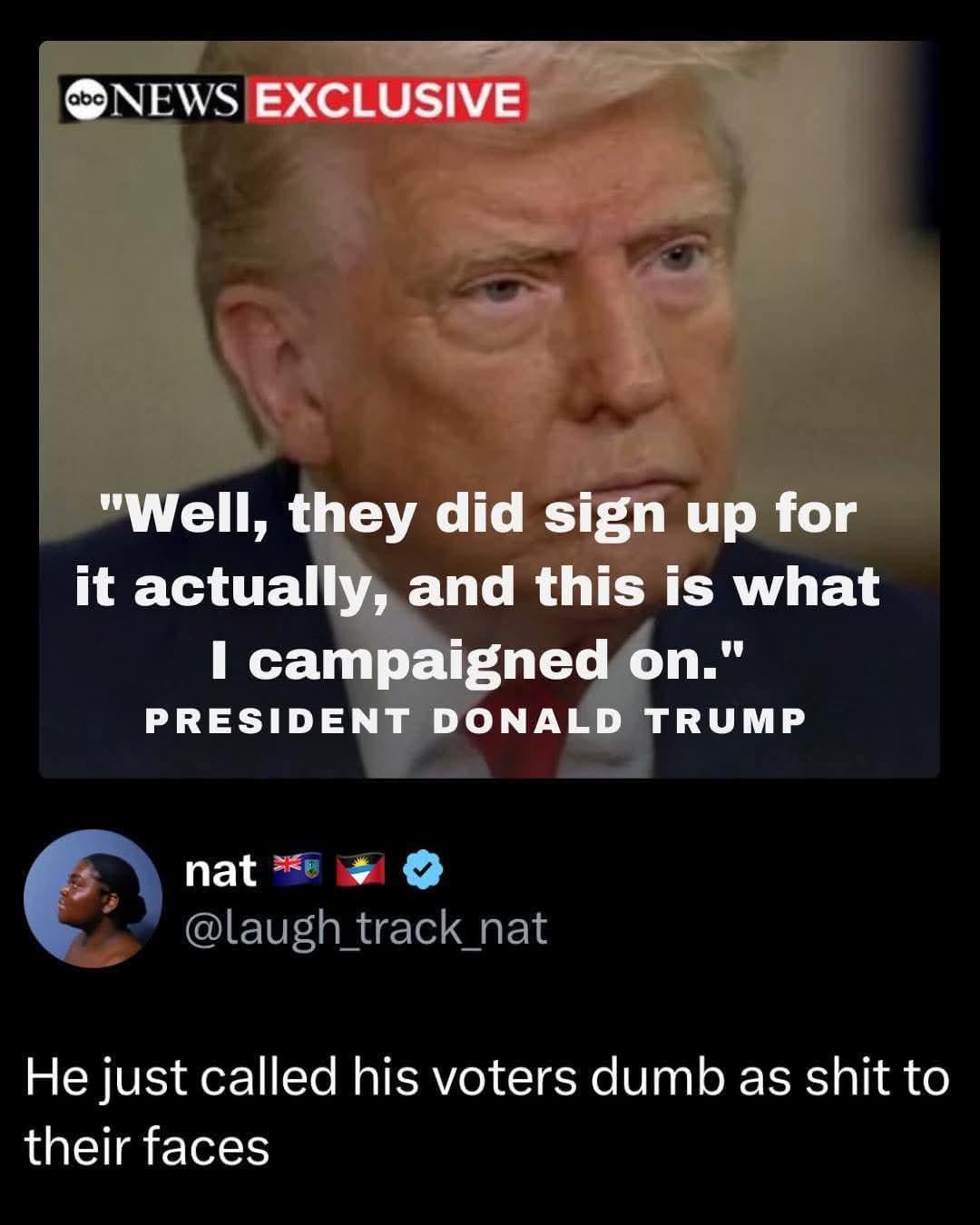Click the Antigua and Barbuda flag emoji
Screen dimensions: 980x1225
359,870
